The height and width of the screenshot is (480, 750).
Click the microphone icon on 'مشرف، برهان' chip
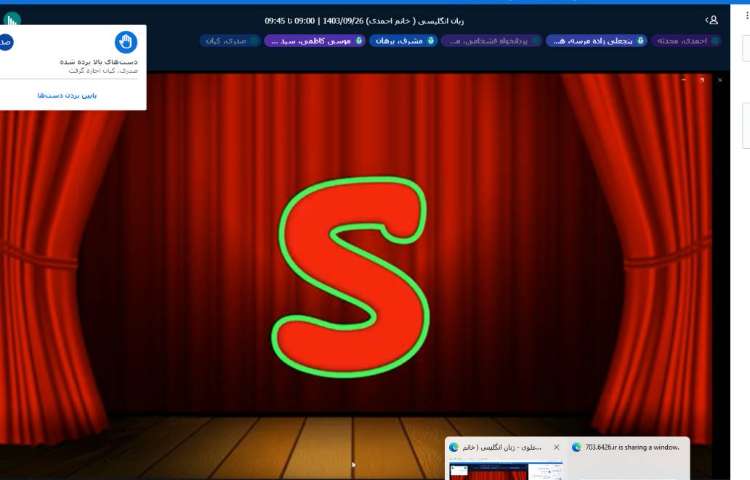[430, 41]
